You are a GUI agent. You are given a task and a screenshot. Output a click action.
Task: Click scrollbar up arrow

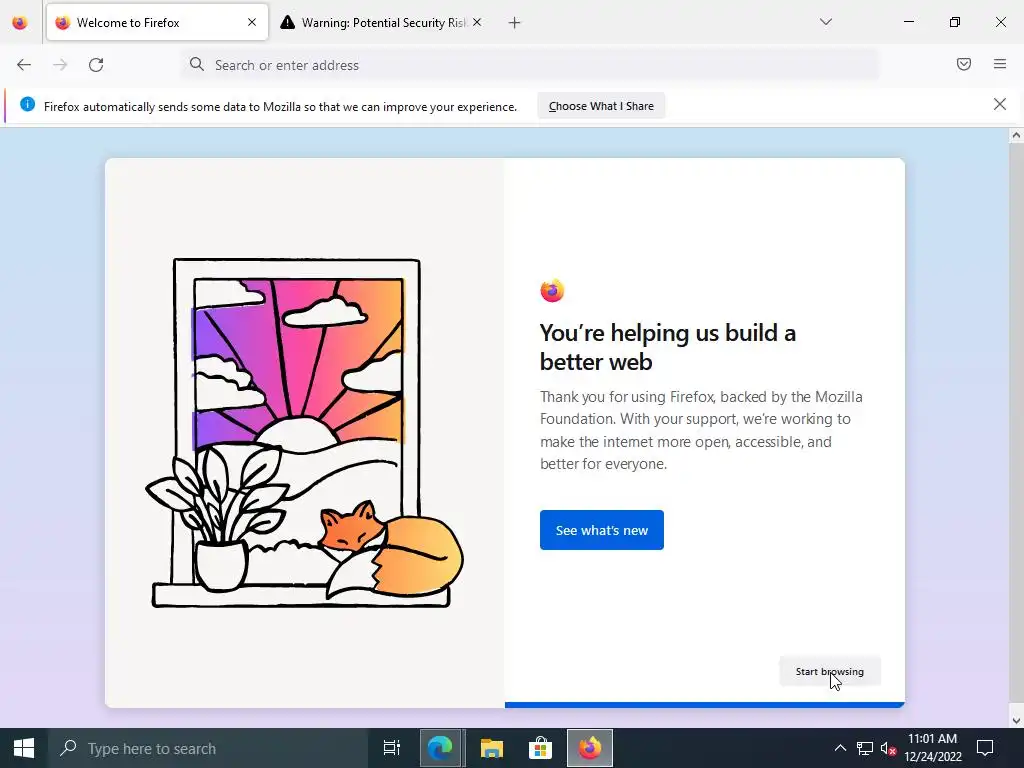(1016, 136)
